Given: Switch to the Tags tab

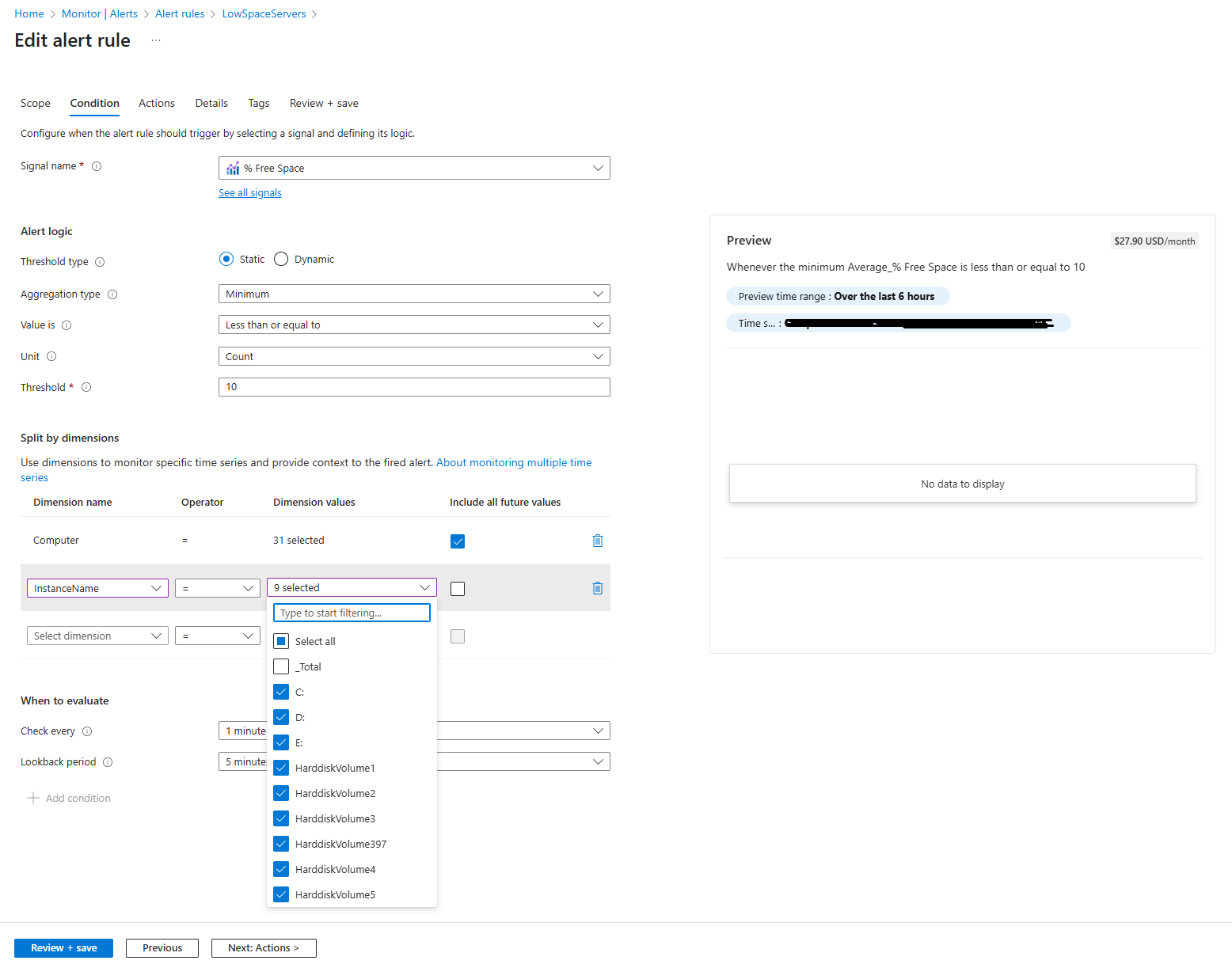Looking at the screenshot, I should (259, 103).
